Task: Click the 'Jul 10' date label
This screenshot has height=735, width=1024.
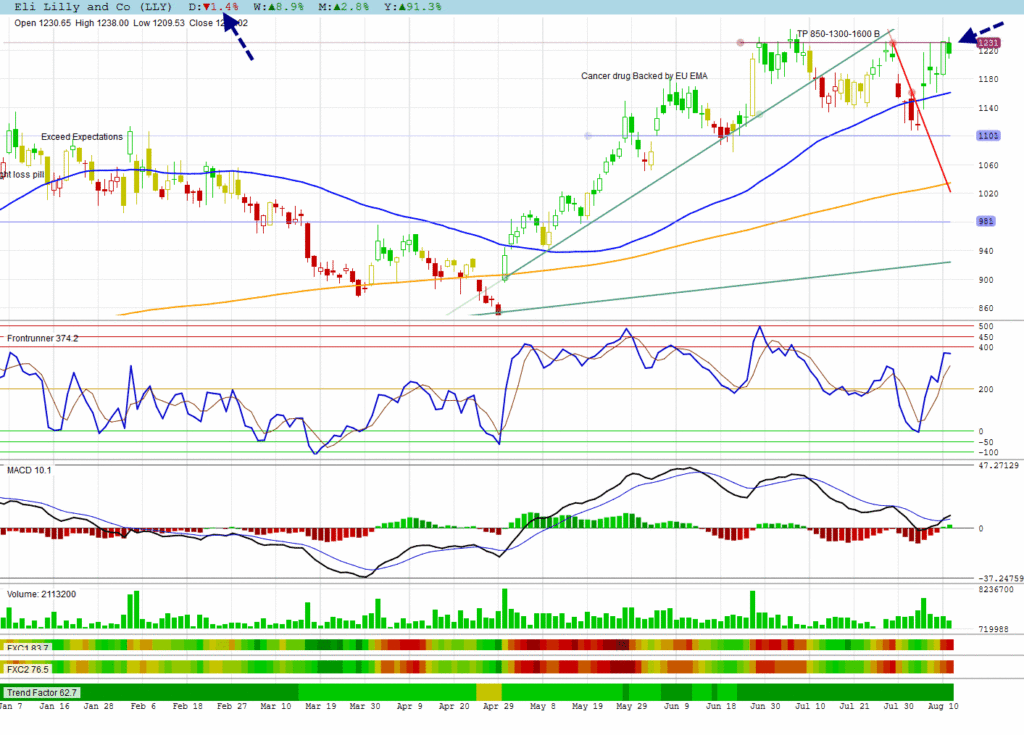Action: (810, 706)
